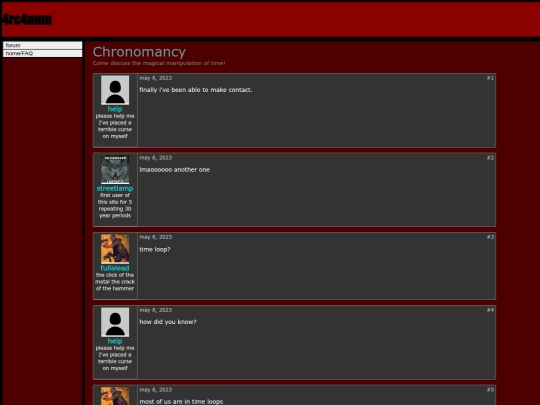Click the post #3 date 'may 8, 2023'
The image size is (540, 405).
(x=155, y=237)
